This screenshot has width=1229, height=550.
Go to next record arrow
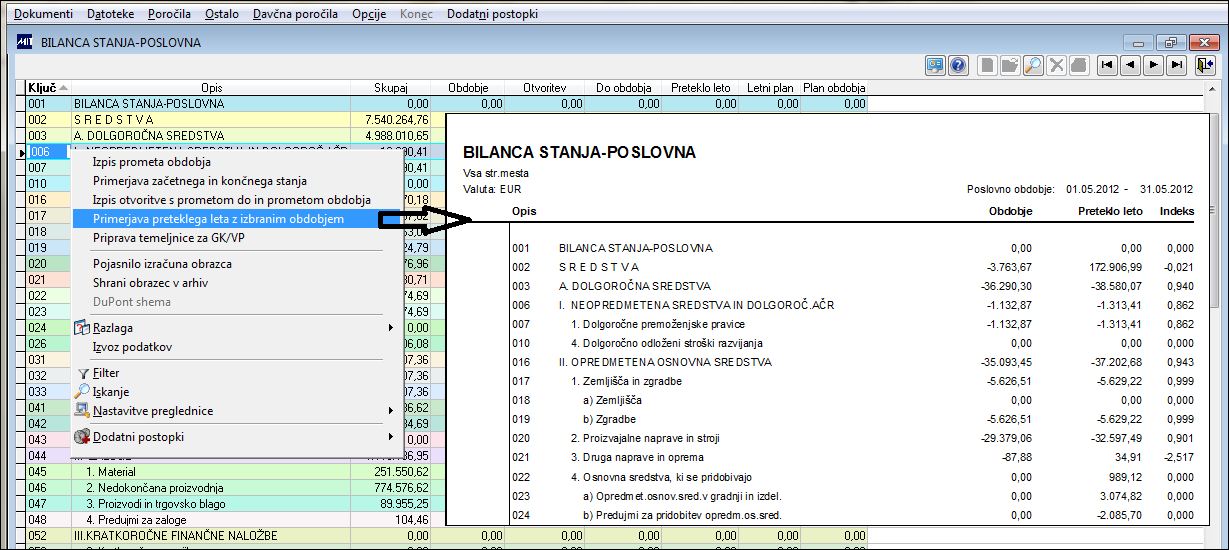tap(1153, 64)
